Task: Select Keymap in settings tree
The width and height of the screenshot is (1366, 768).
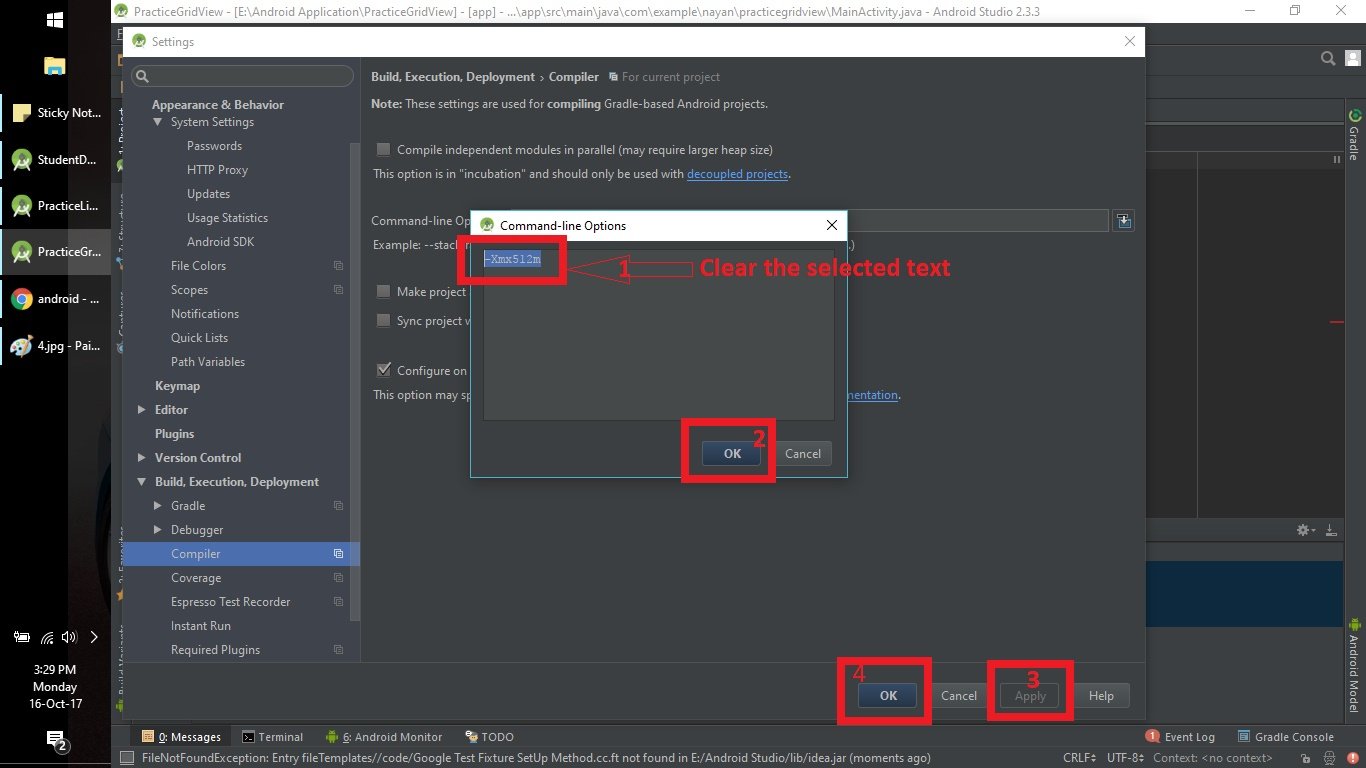Action: point(177,386)
